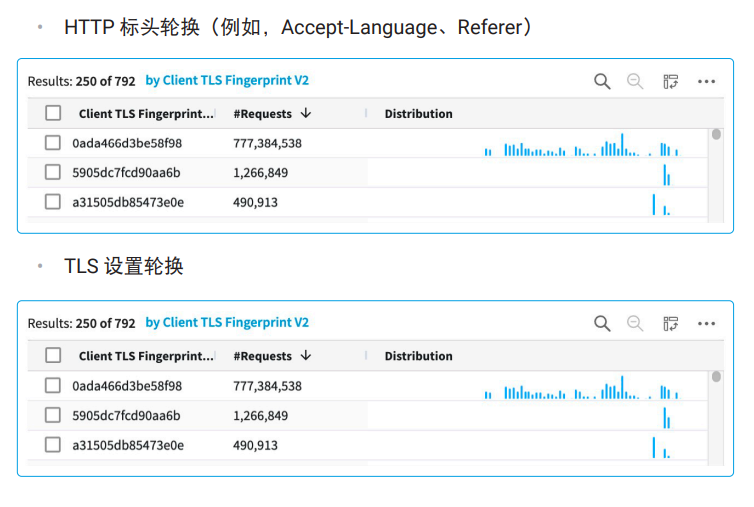Toggle the select-all header checkbox in the bottom table

pyautogui.click(x=53, y=355)
